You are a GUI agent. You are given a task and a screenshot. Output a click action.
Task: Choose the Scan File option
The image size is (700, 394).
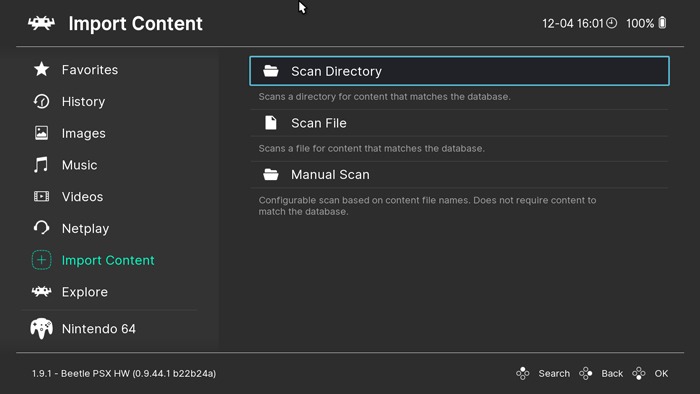(459, 123)
